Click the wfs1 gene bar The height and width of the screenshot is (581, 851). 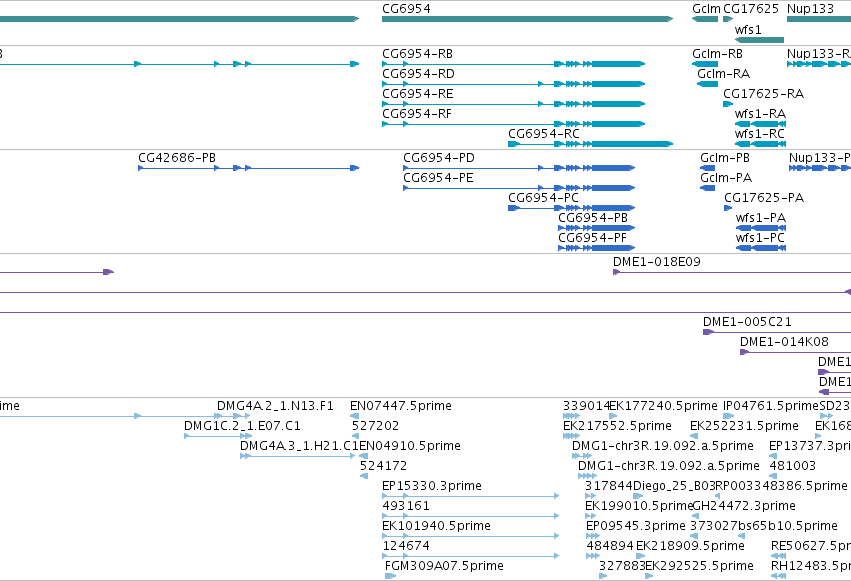tap(759, 40)
